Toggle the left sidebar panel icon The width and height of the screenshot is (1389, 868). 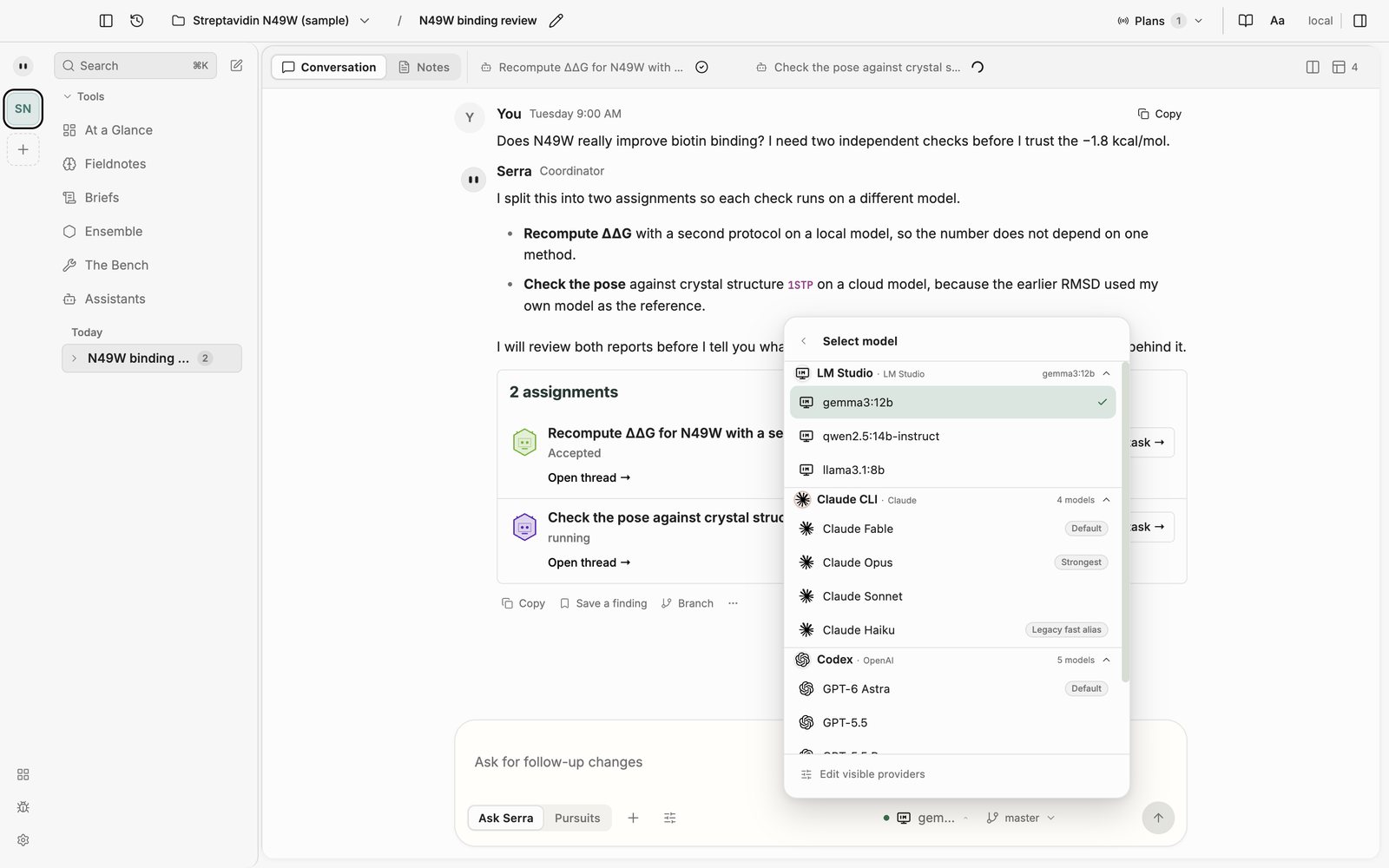tap(106, 21)
